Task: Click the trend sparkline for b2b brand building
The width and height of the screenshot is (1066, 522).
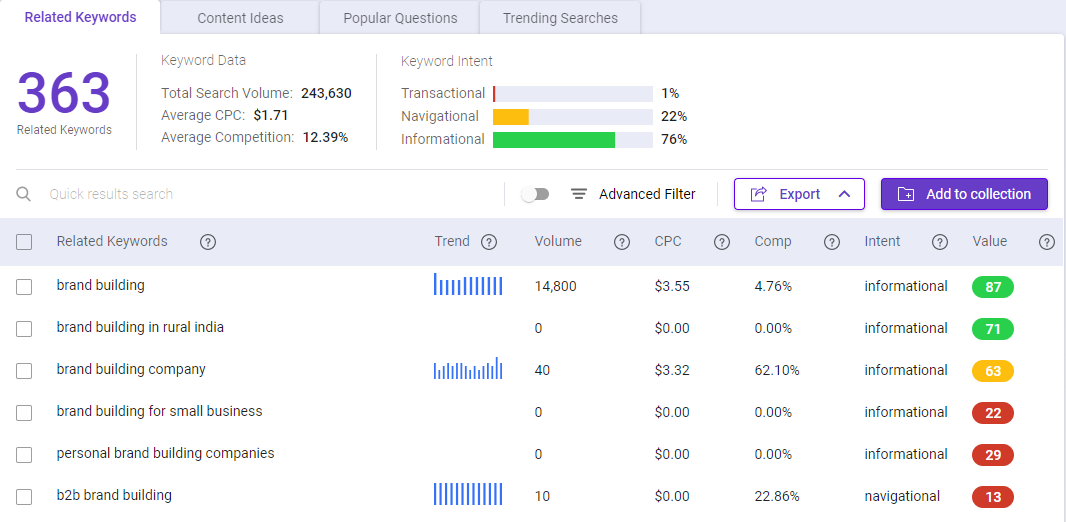Action: [468, 494]
